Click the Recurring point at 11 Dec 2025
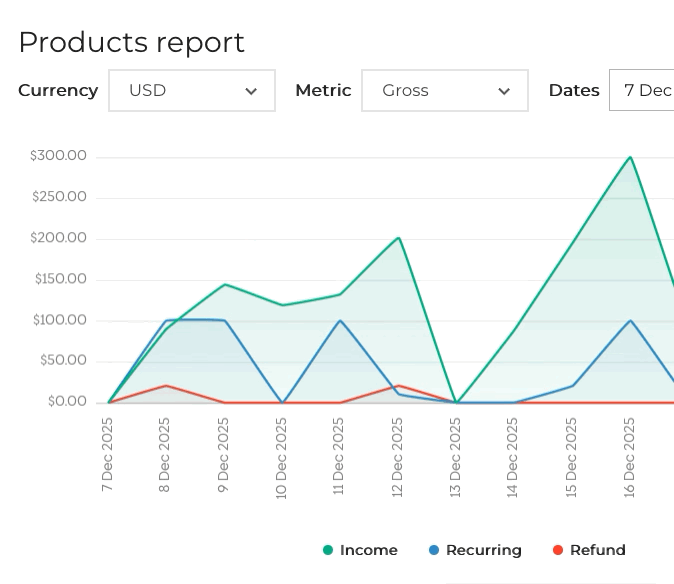 click(340, 321)
